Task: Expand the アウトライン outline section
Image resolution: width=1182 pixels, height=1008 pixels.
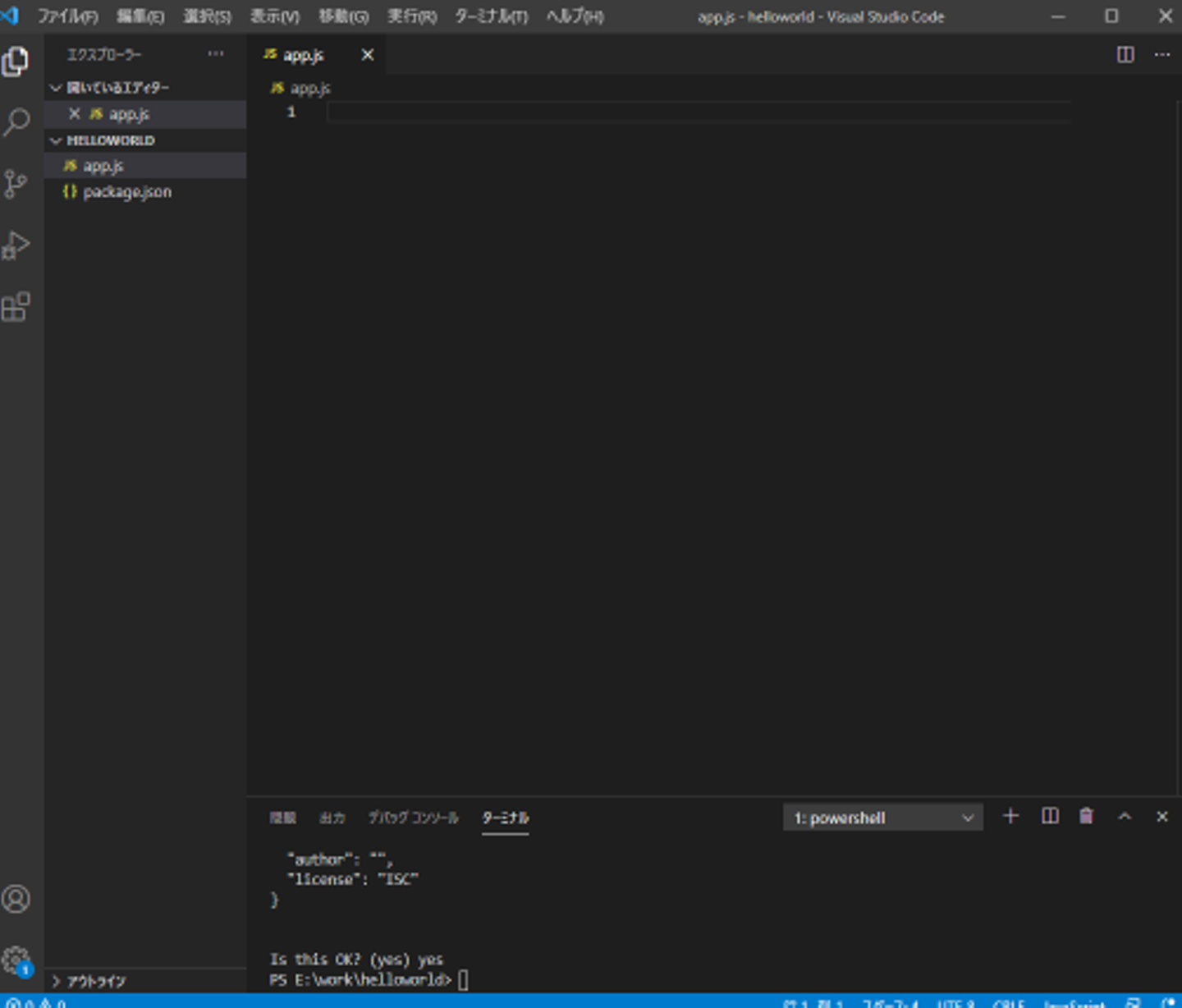Action: coord(96,981)
